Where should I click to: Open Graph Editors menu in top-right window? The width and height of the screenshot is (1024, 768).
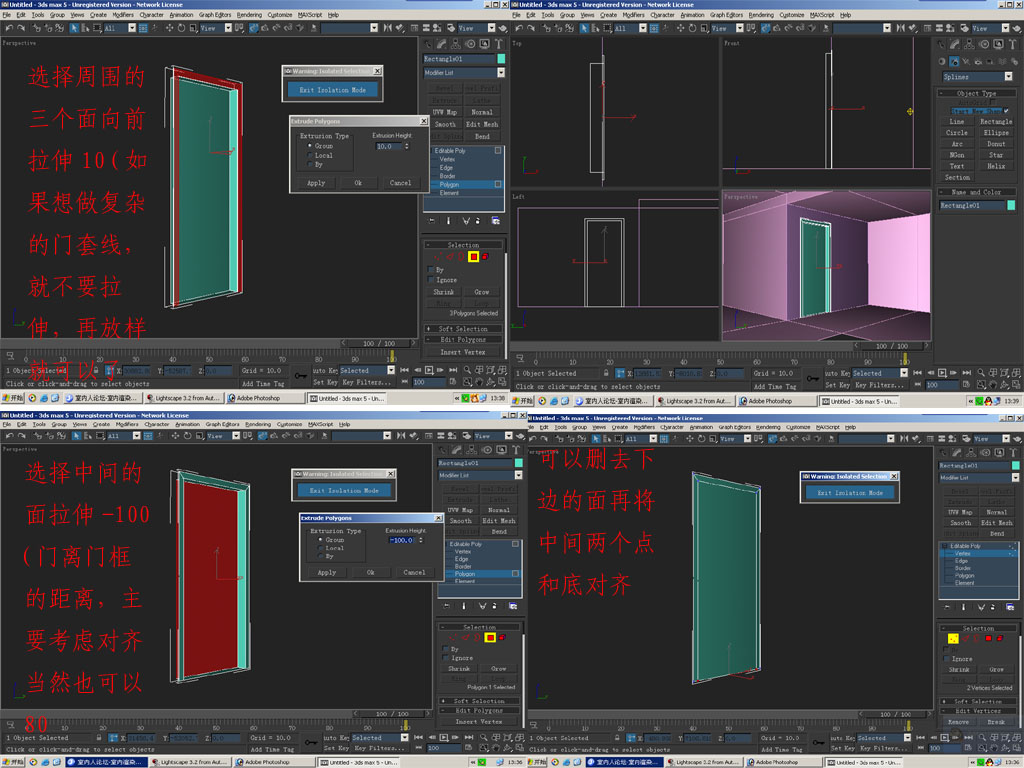pos(727,14)
